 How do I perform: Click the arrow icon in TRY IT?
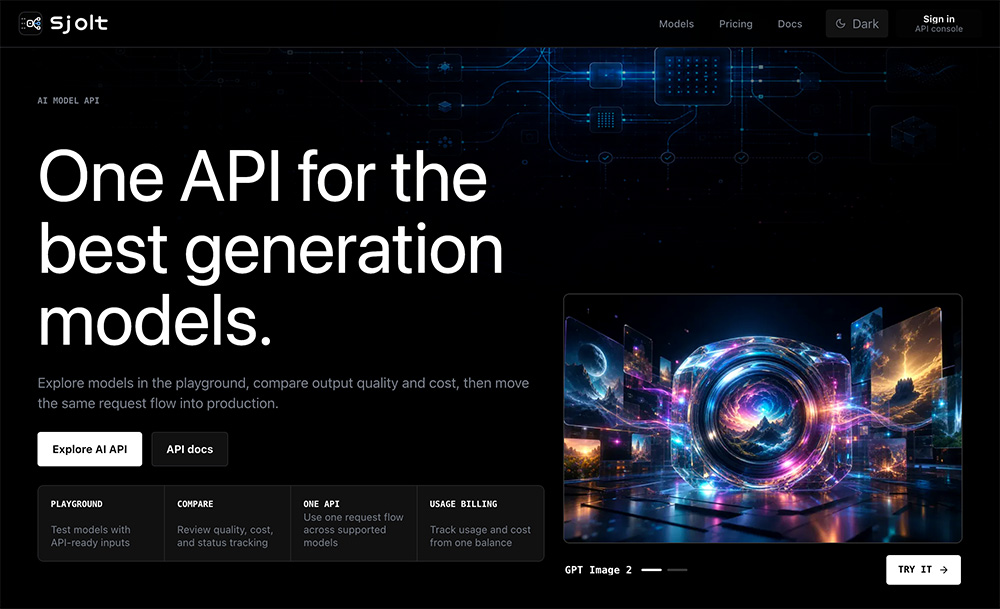coord(944,569)
